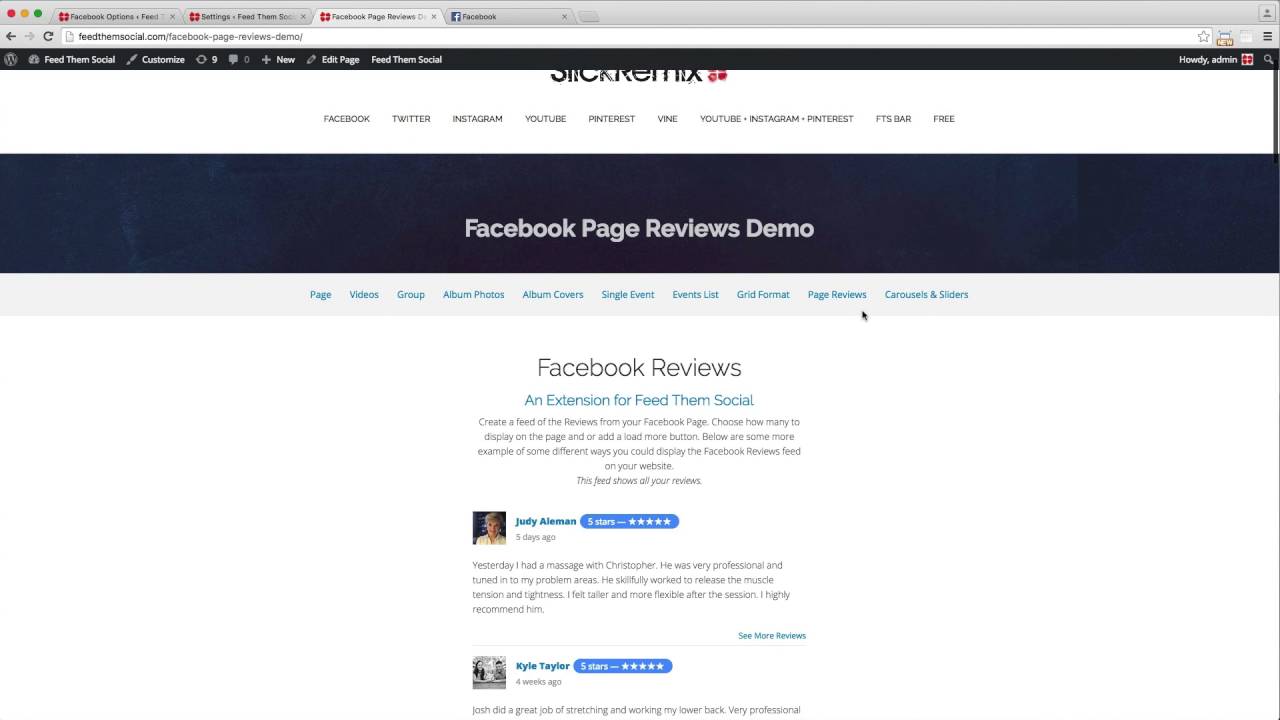Click Judy Aleman's profile photo
1280x720 pixels.
click(x=489, y=528)
